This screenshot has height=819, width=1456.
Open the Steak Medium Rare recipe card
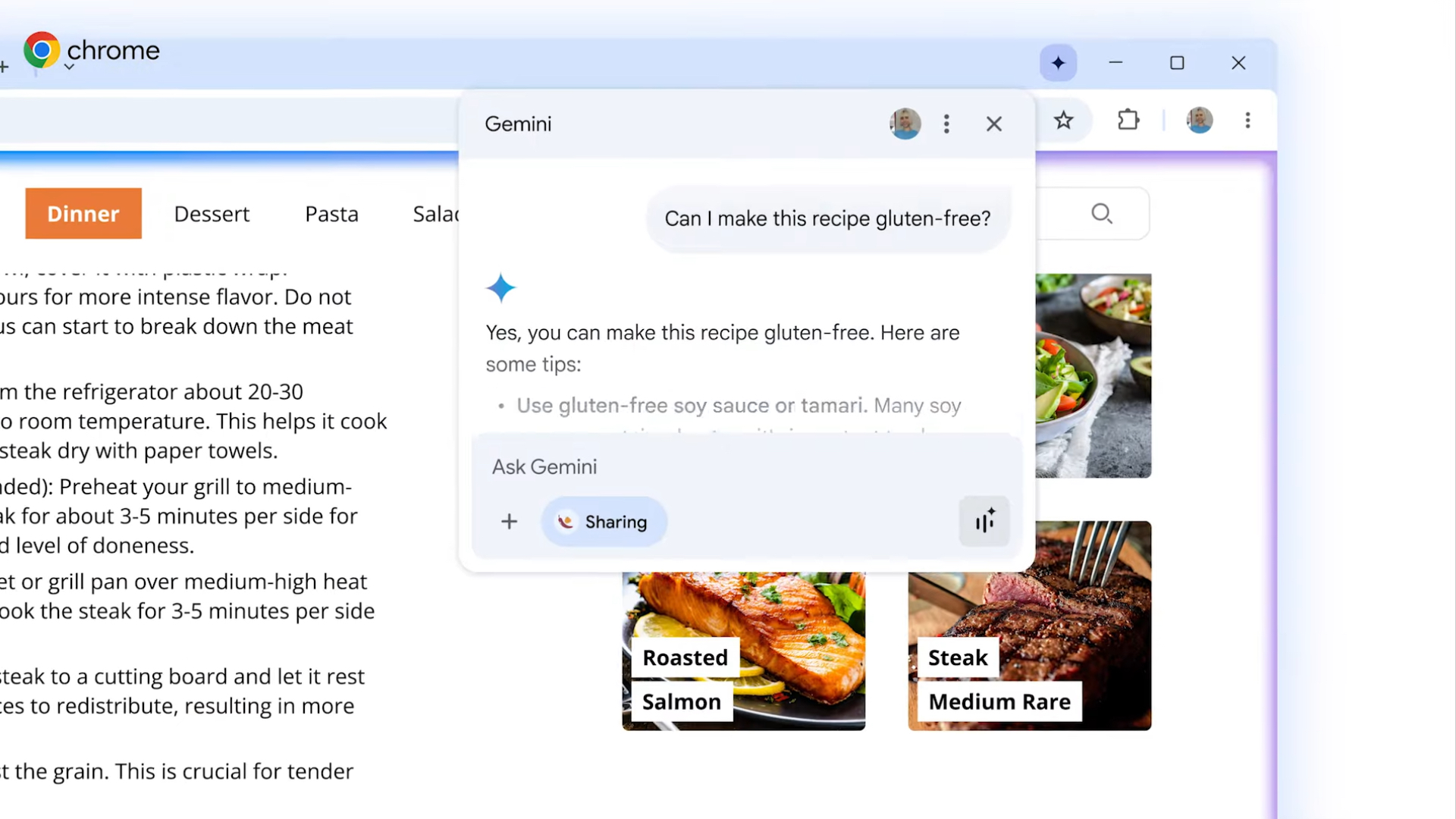(1029, 626)
